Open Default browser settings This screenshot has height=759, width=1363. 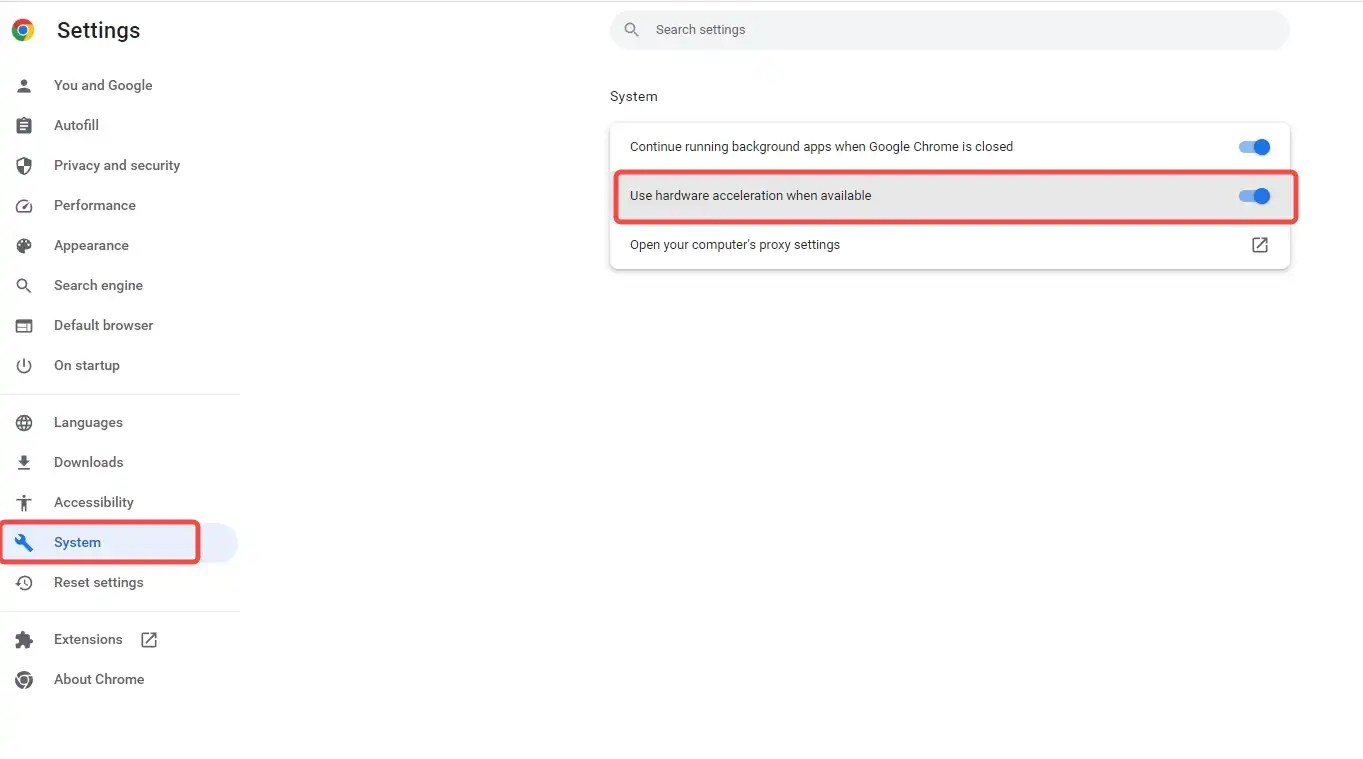[x=104, y=325]
